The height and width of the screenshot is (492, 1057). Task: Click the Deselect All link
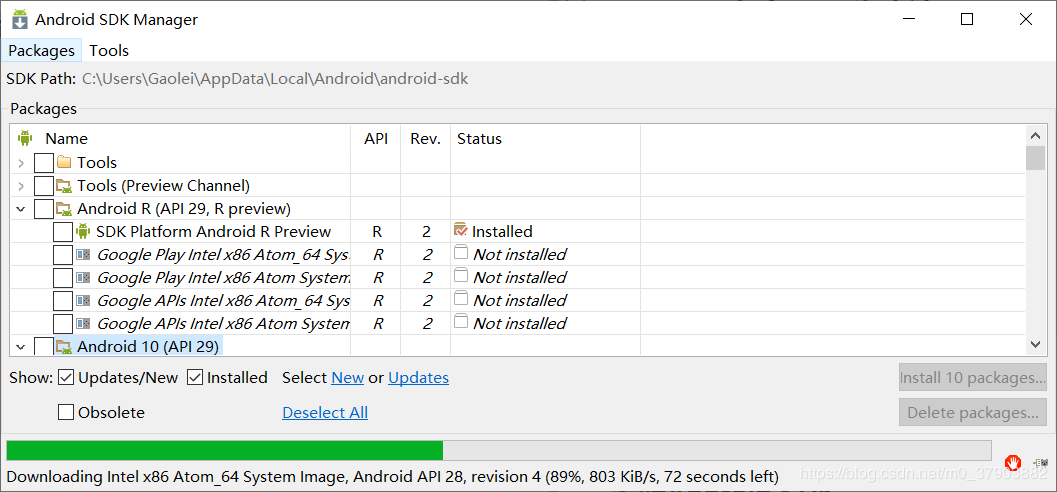(x=325, y=412)
